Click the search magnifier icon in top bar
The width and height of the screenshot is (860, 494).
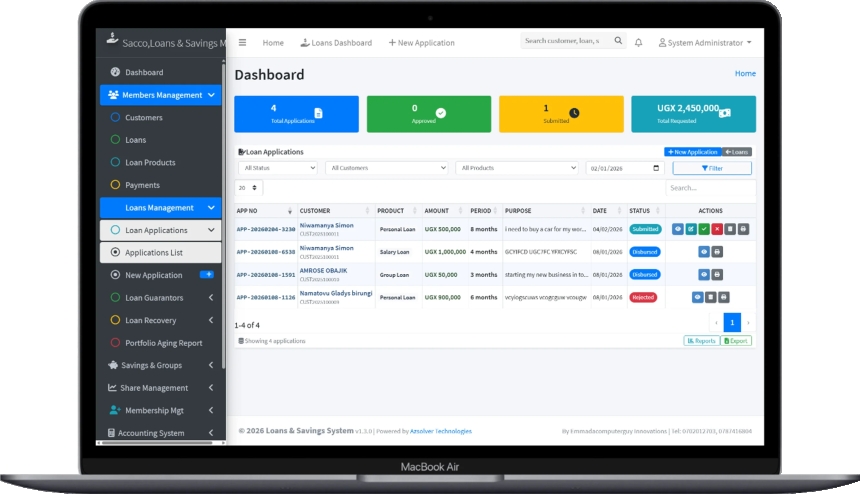click(x=617, y=42)
